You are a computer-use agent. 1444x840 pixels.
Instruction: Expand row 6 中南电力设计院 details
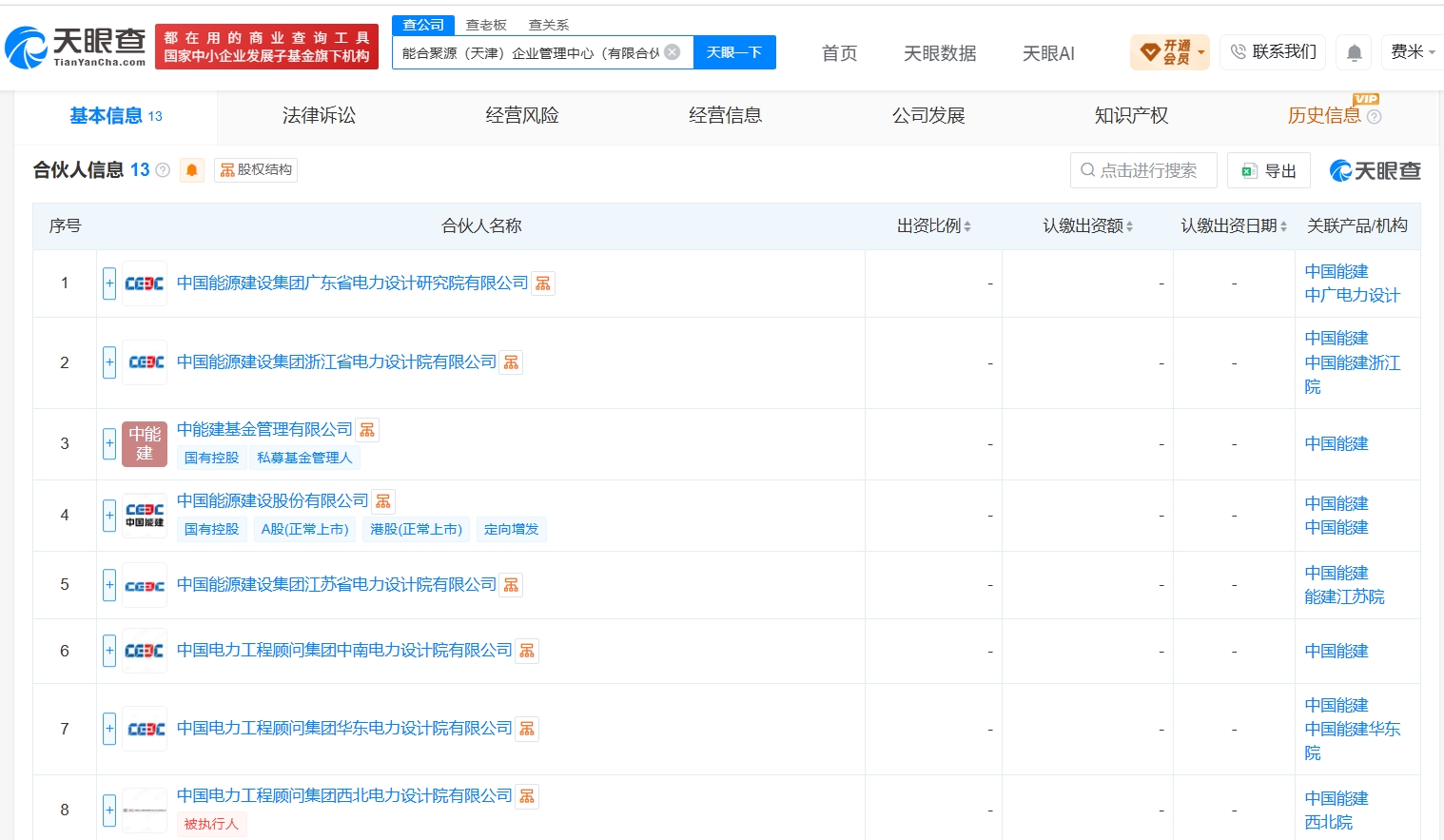[109, 651]
